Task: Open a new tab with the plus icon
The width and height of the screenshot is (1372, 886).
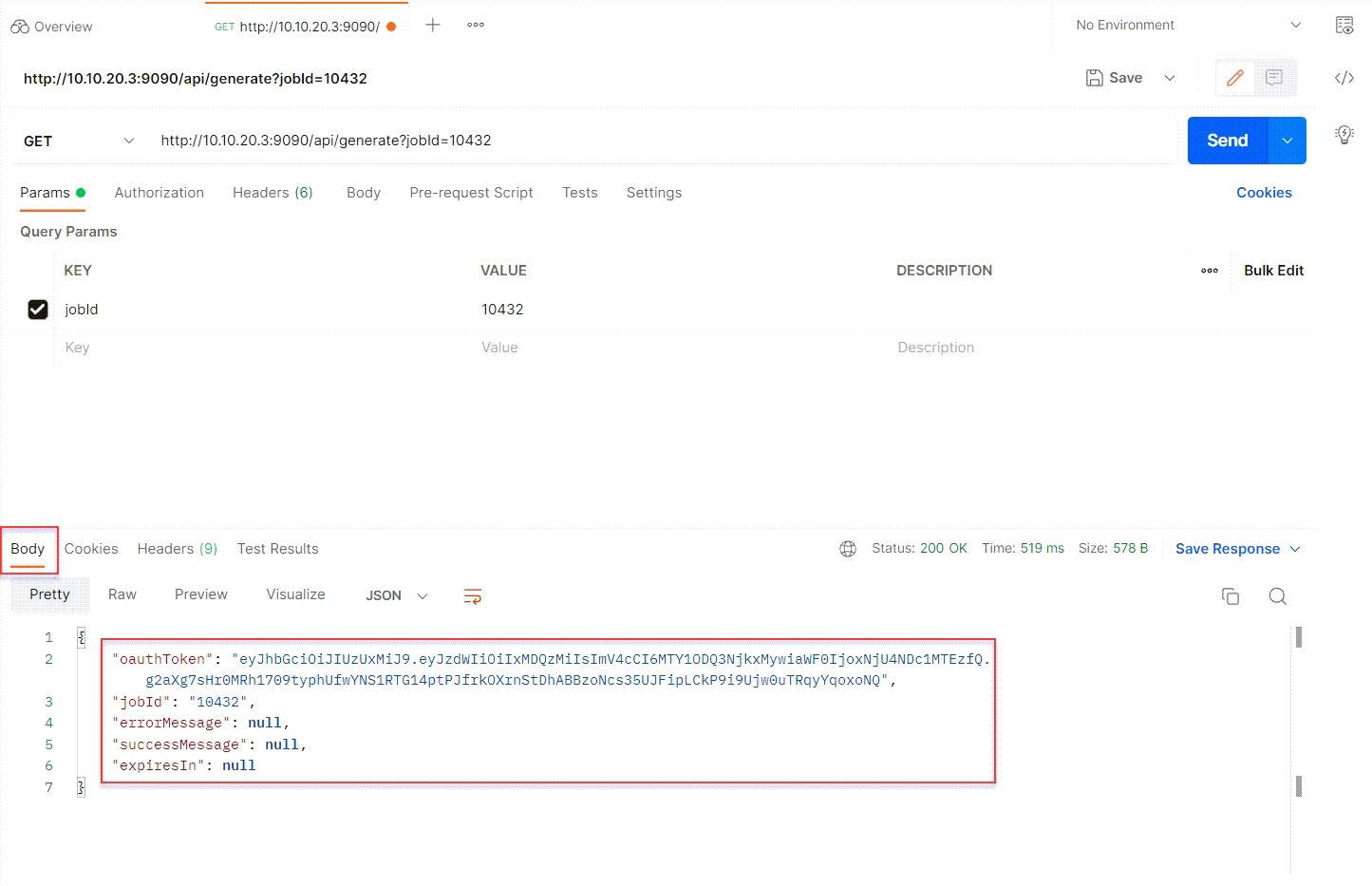Action: [x=433, y=25]
